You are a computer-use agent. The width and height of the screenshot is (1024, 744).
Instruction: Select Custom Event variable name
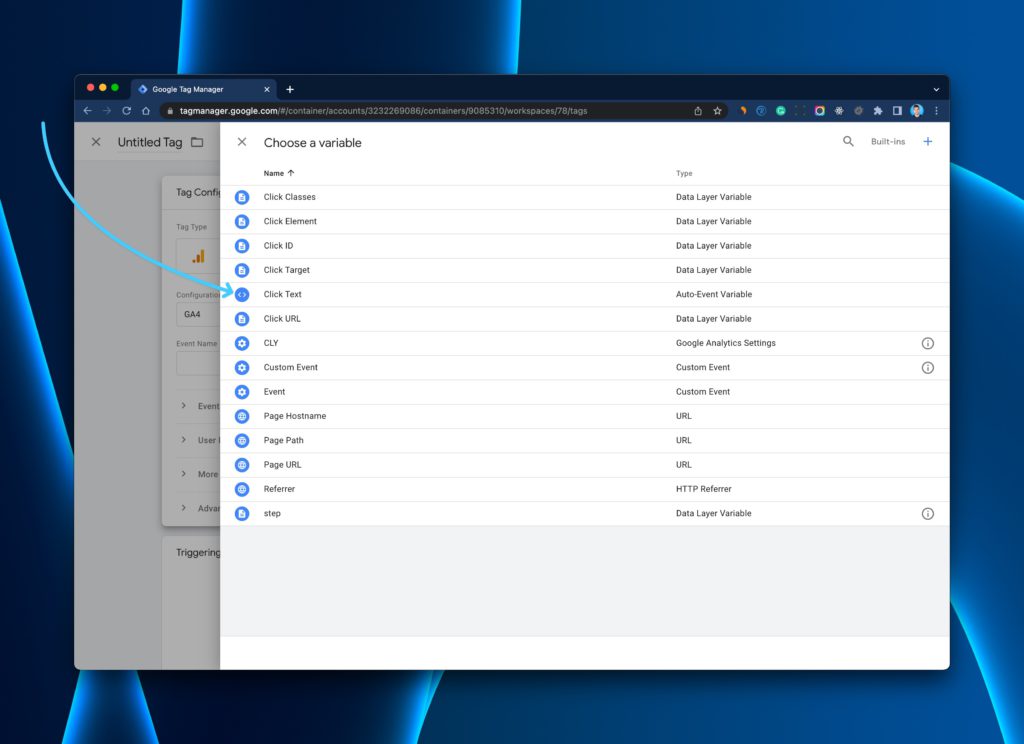(291, 367)
